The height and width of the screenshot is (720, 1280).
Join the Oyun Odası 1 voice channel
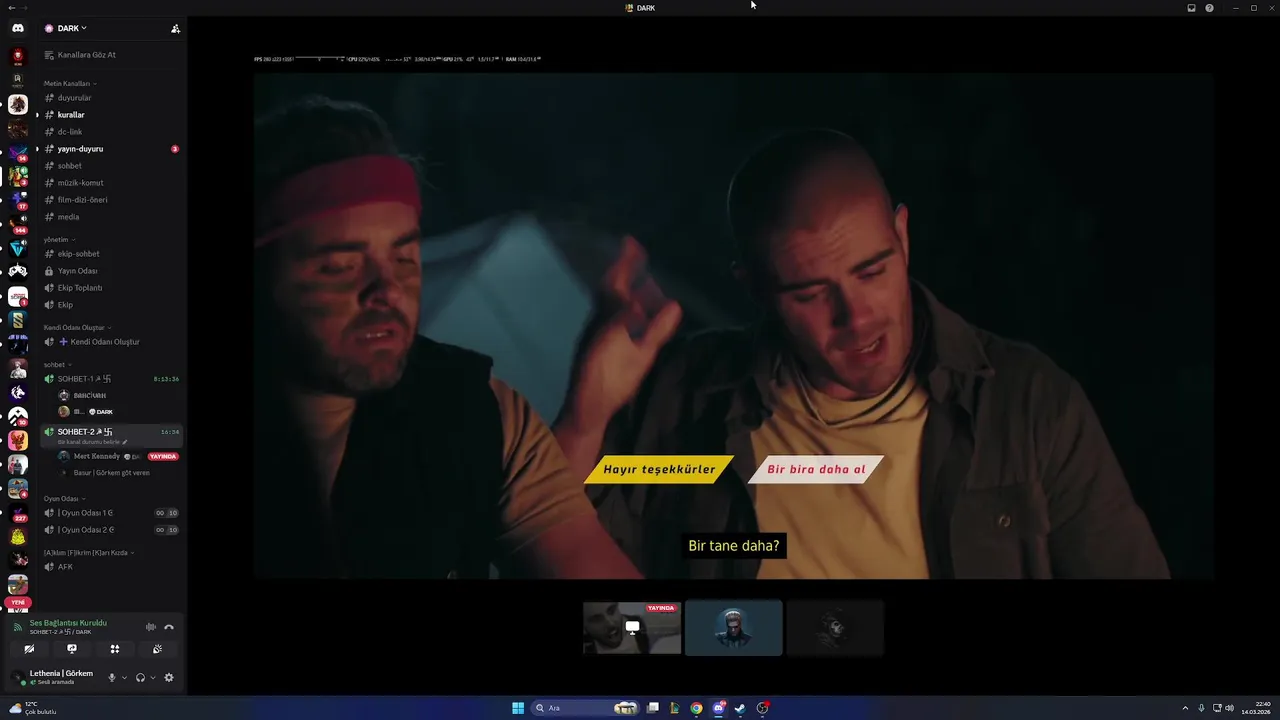pos(112,513)
